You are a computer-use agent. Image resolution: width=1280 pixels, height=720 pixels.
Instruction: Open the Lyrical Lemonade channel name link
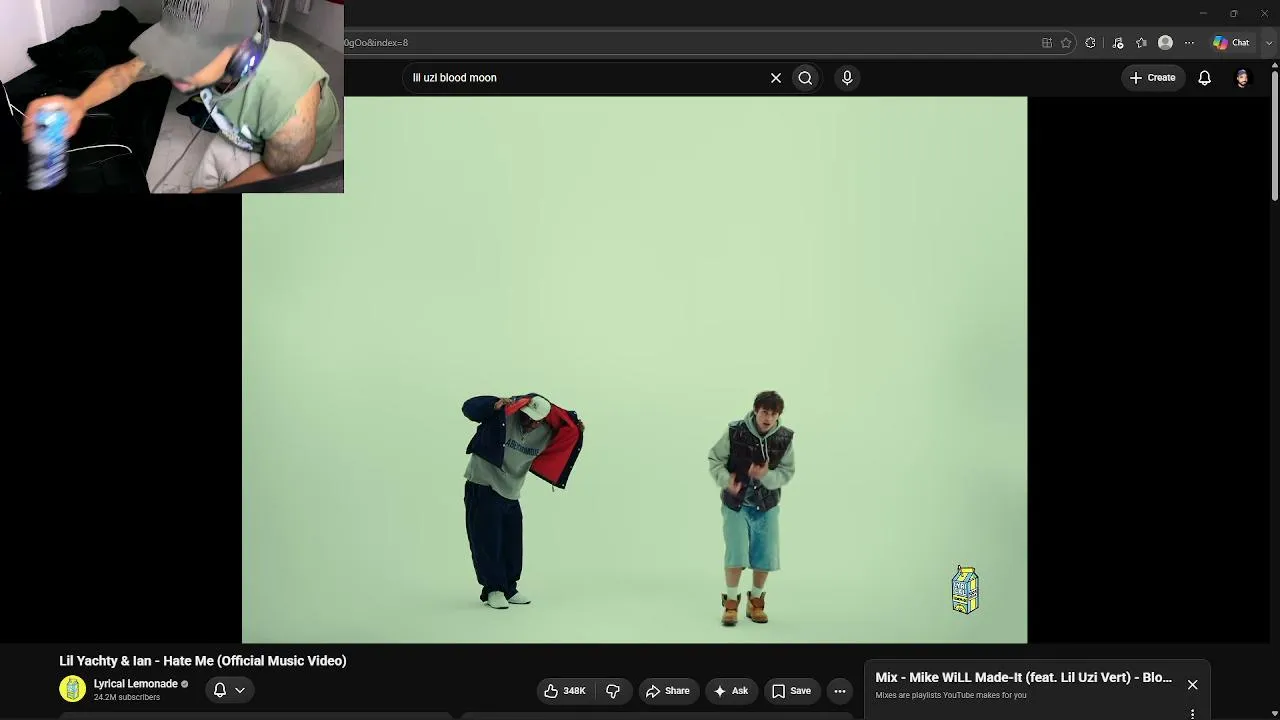pyautogui.click(x=136, y=684)
